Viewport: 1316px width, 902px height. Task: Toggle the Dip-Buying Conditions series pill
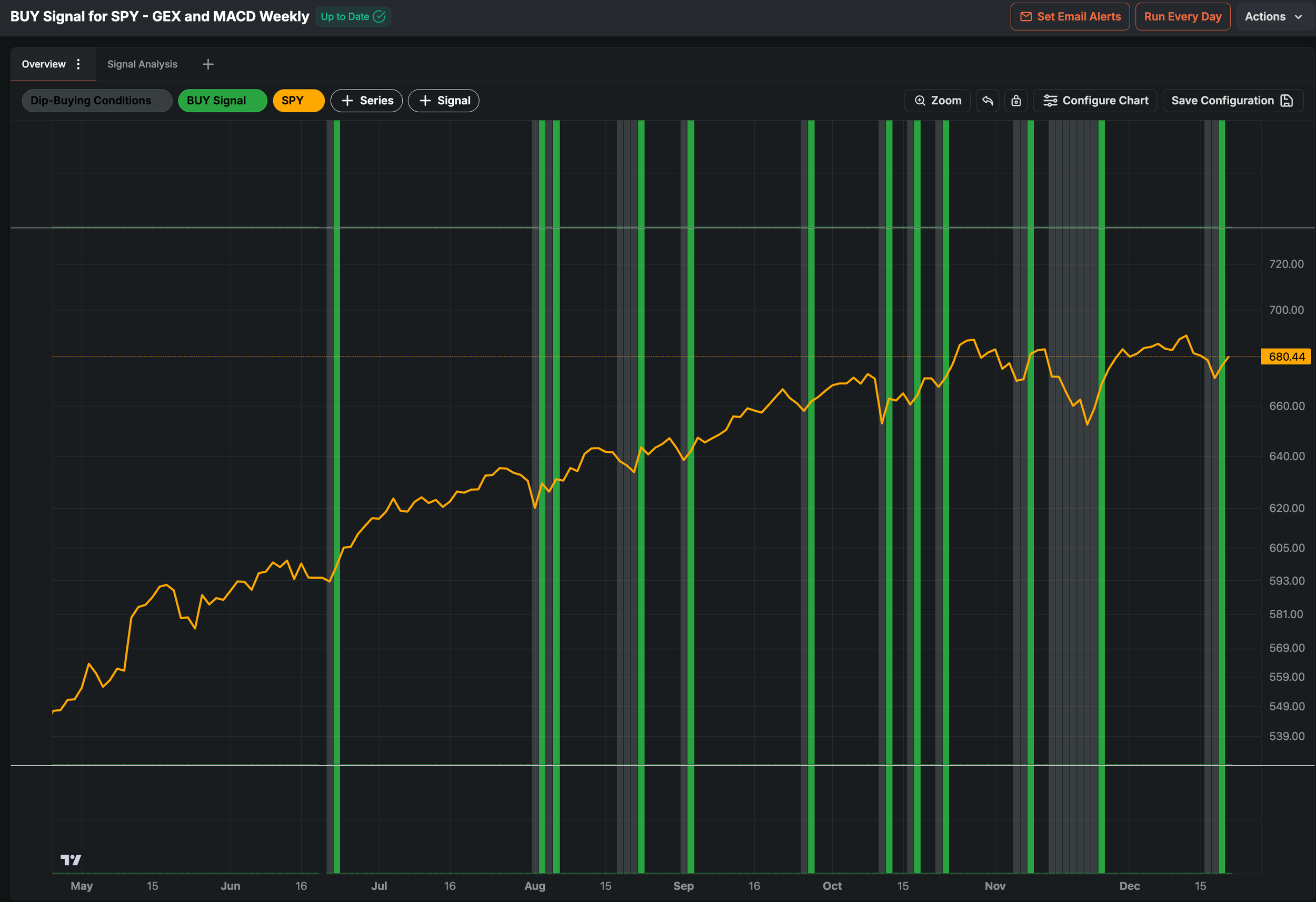pyautogui.click(x=96, y=100)
